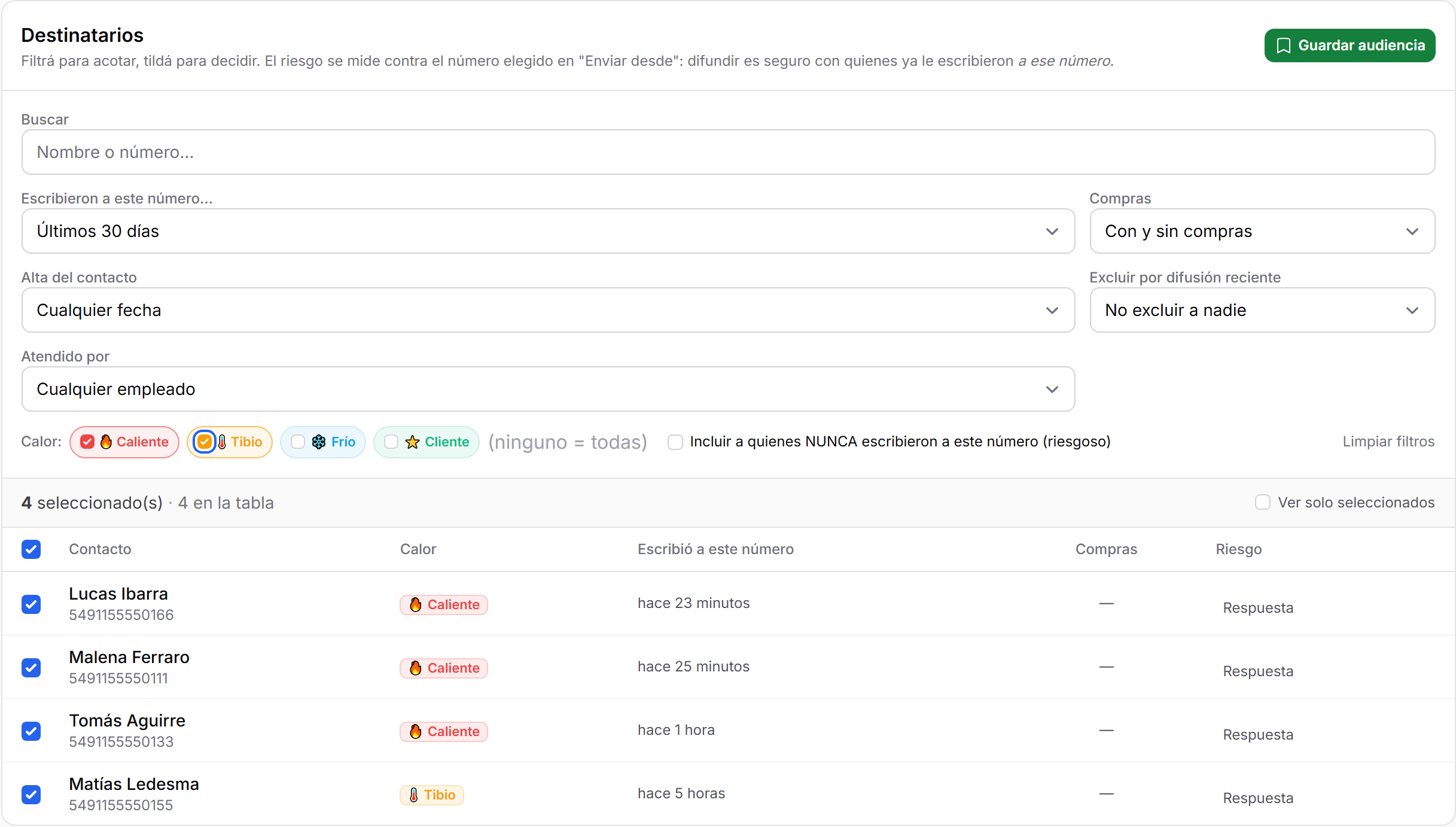Image resolution: width=1456 pixels, height=827 pixels.
Task: Click the 'hace 5 horas' cell
Action: [681, 793]
